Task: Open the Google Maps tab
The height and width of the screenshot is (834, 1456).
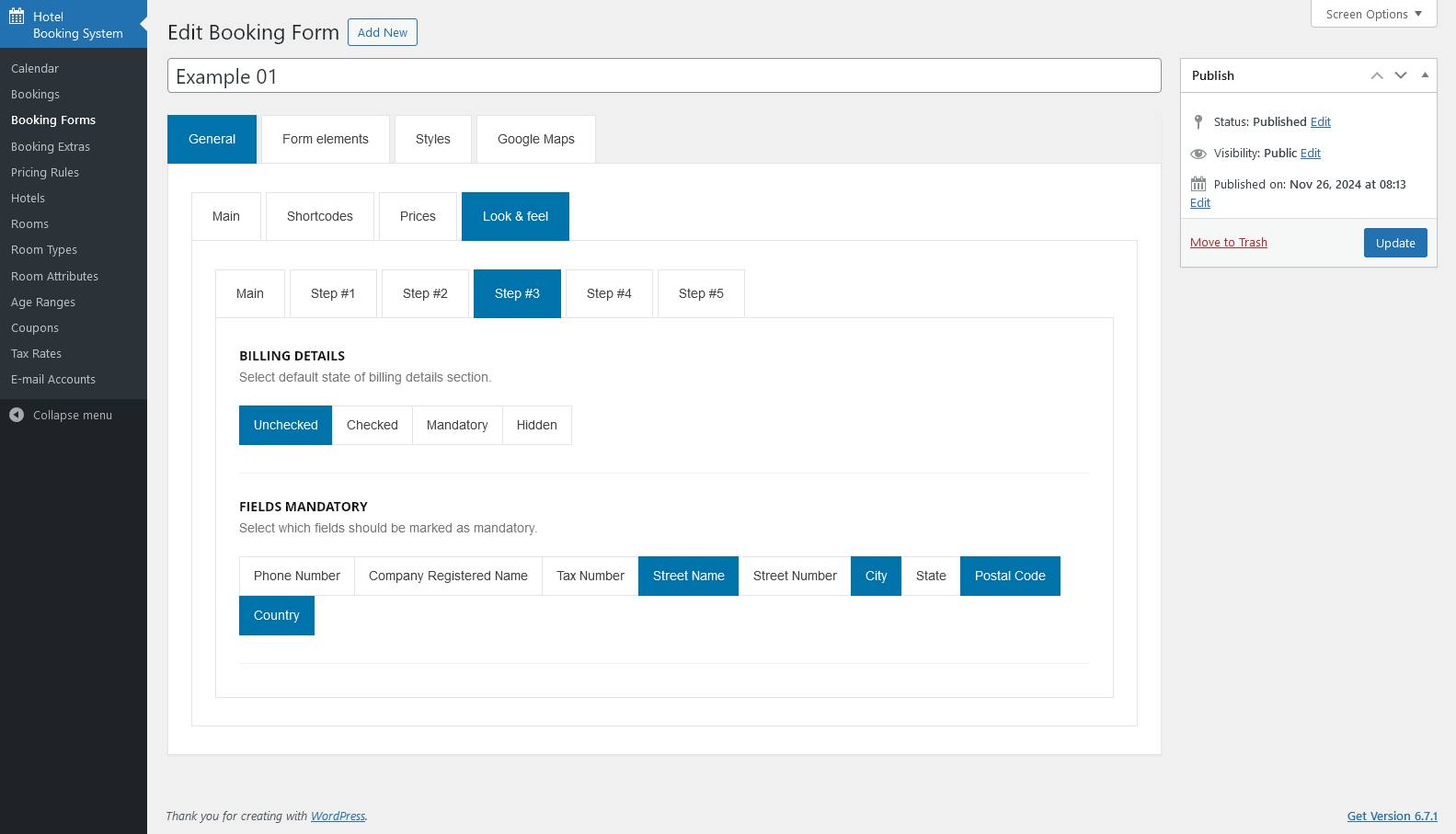Action: (536, 139)
